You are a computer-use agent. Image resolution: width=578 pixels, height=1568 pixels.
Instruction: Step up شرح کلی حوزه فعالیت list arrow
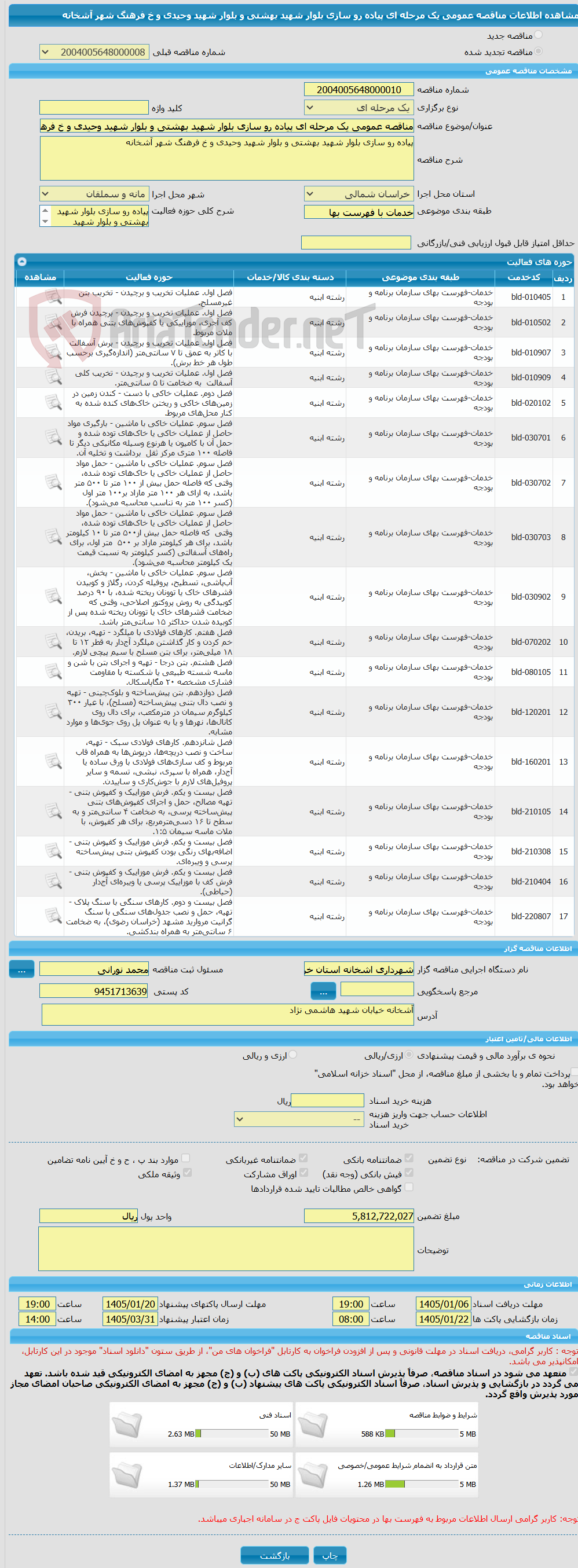click(45, 210)
